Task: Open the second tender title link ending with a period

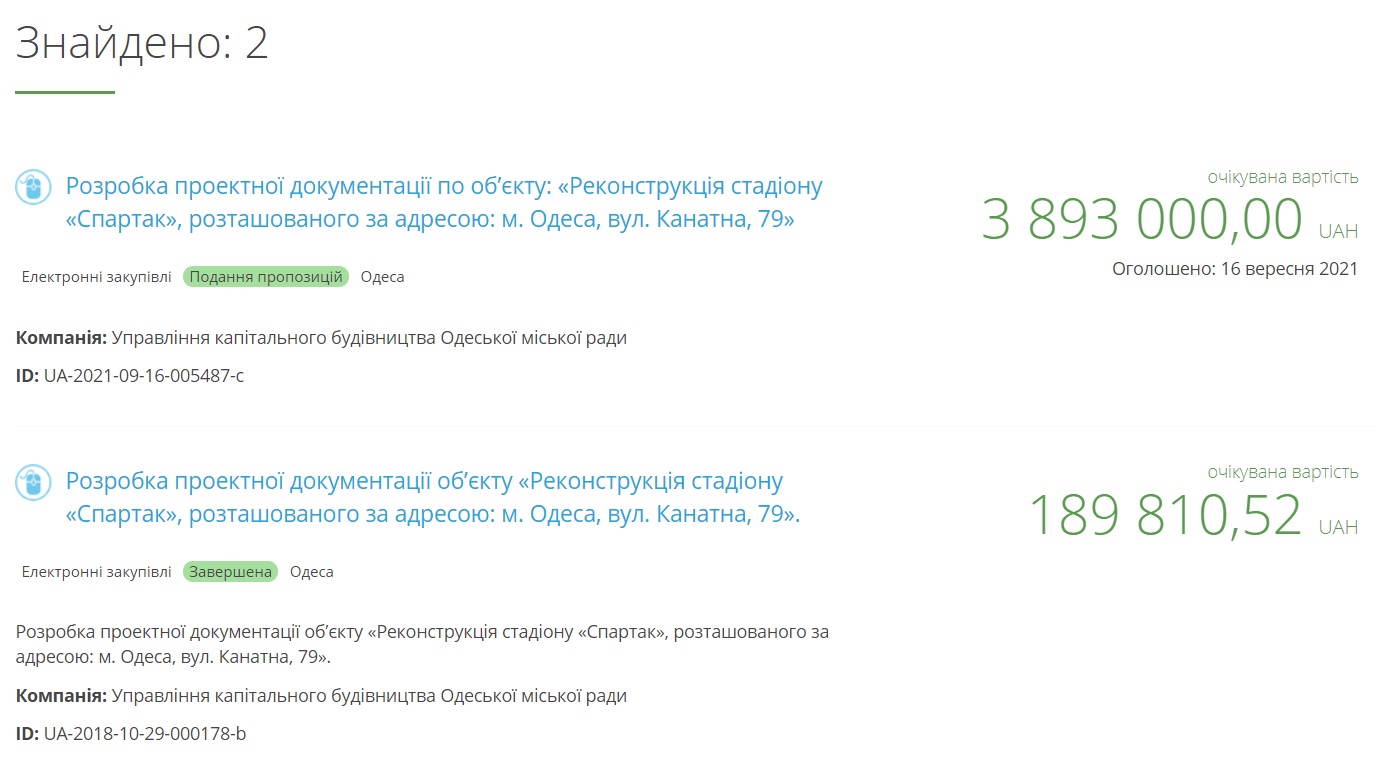Action: (432, 497)
